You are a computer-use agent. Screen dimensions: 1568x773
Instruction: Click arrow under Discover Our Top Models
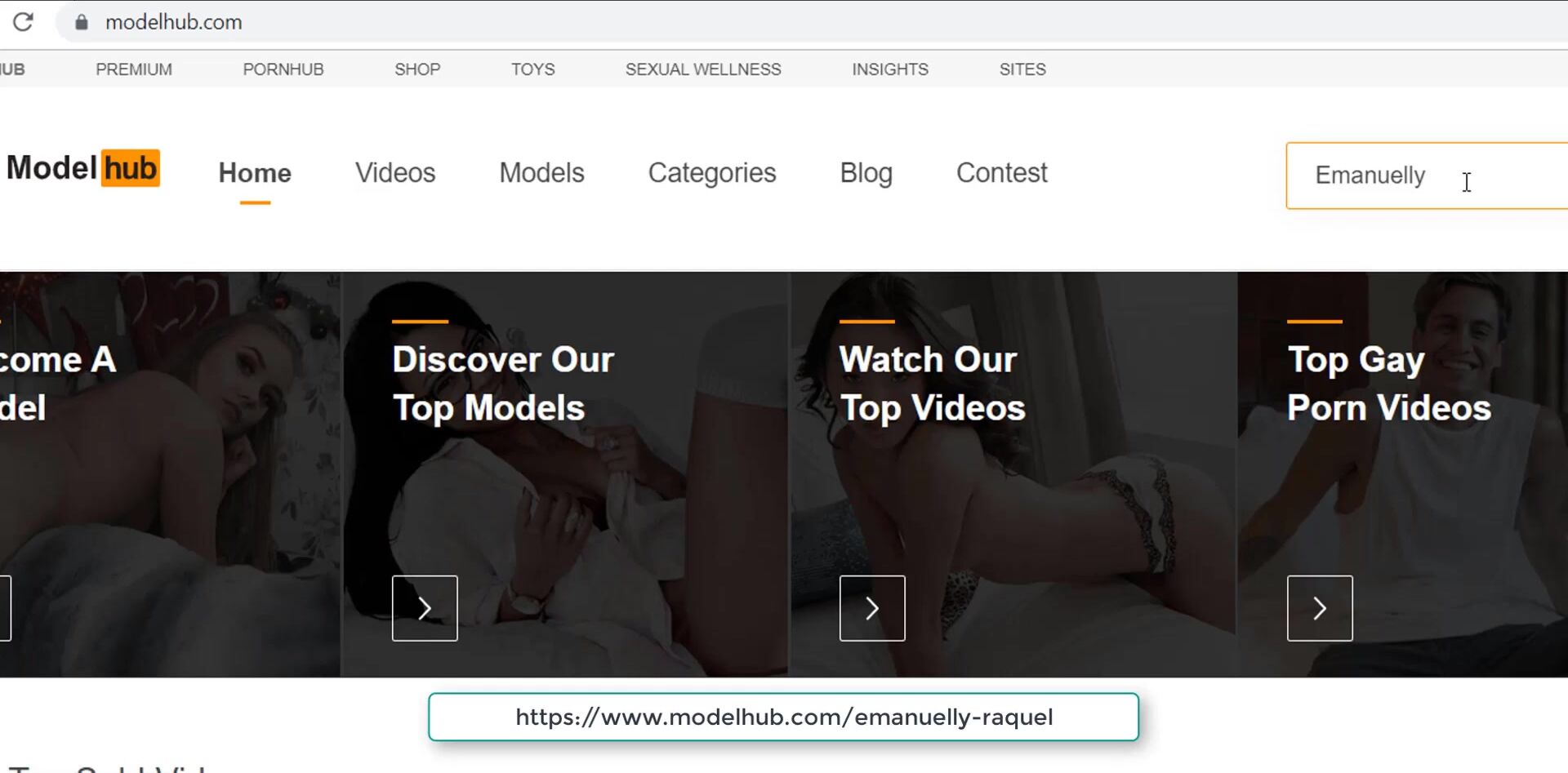click(425, 608)
